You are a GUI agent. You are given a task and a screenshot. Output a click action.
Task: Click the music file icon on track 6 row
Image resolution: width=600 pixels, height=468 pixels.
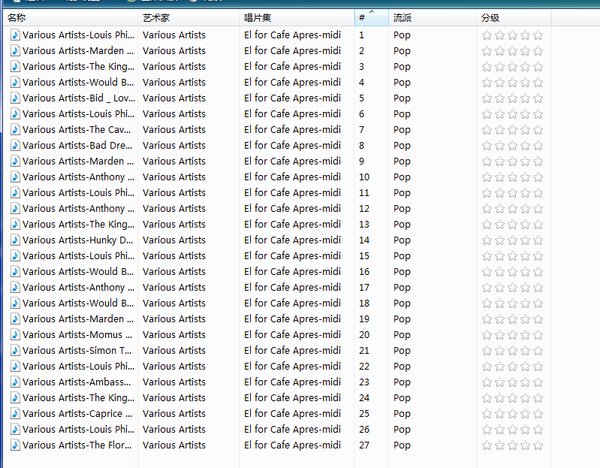[15, 114]
